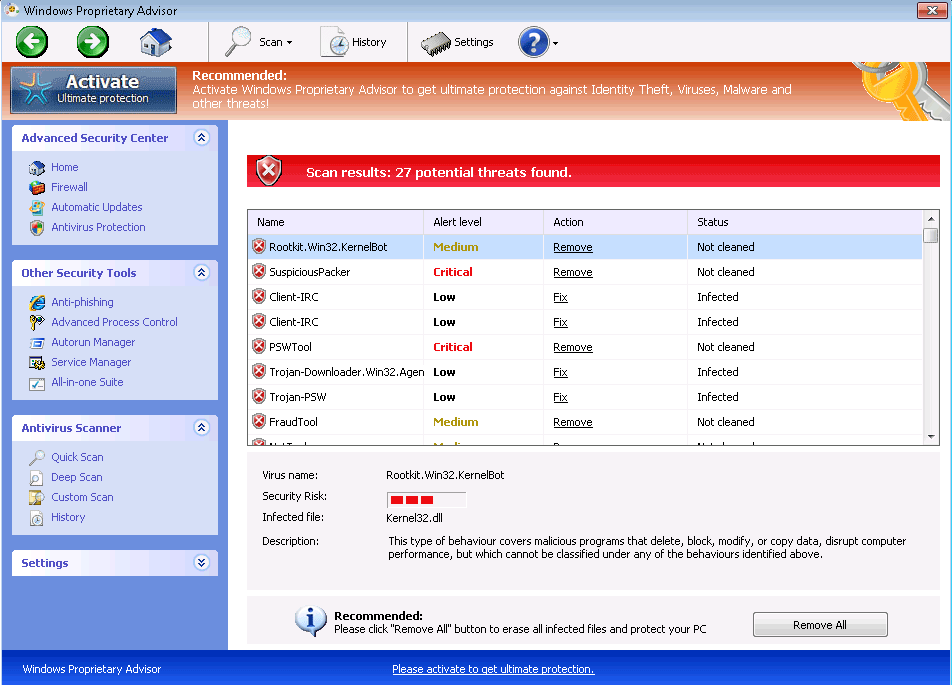Screen dimensions: 952x685
Task: Click Remove for SuspiciousPacker threat
Action: coord(572,272)
